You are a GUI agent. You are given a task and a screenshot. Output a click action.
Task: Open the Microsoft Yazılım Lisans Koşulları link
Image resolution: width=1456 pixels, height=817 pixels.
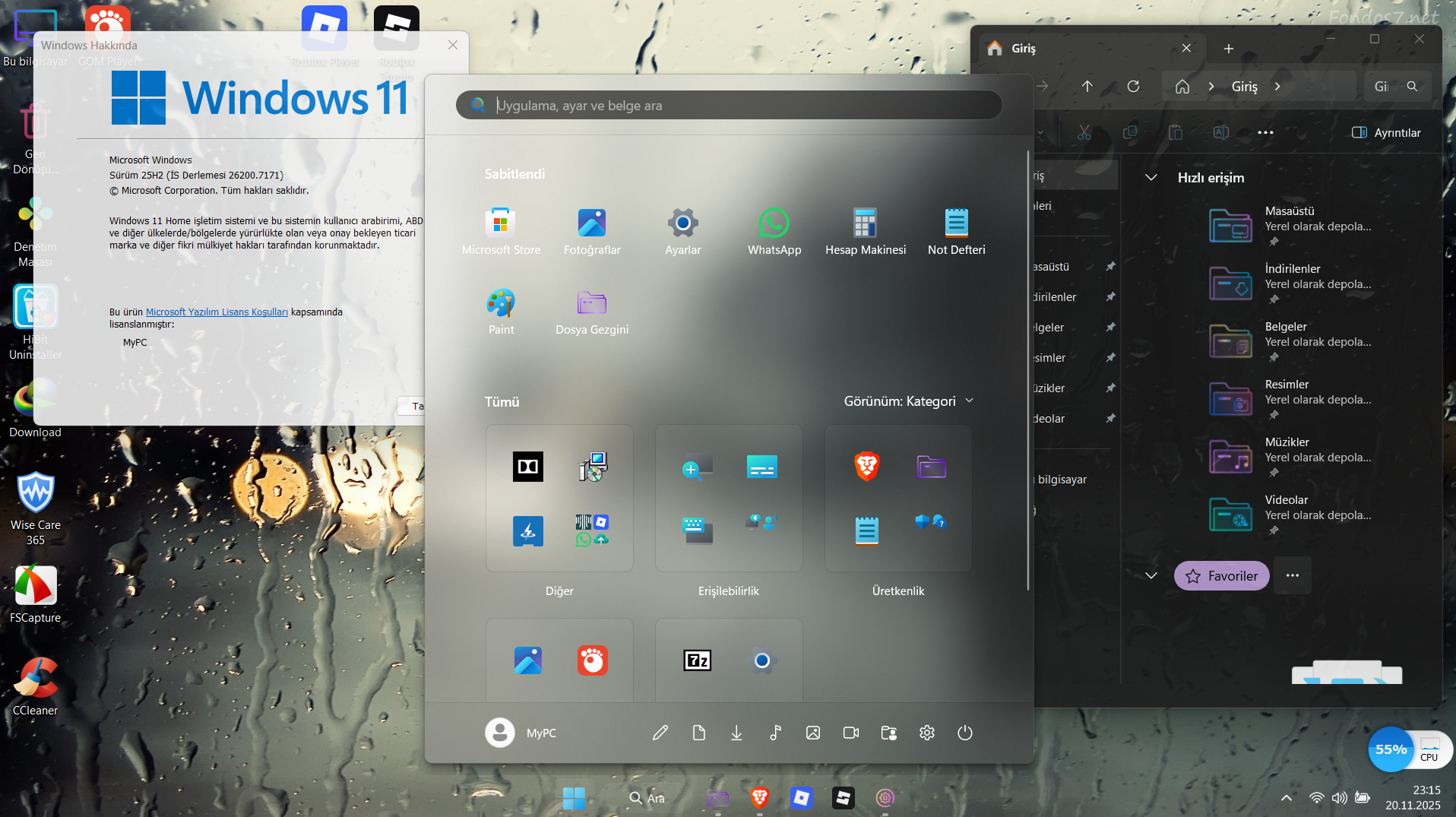pyautogui.click(x=217, y=312)
